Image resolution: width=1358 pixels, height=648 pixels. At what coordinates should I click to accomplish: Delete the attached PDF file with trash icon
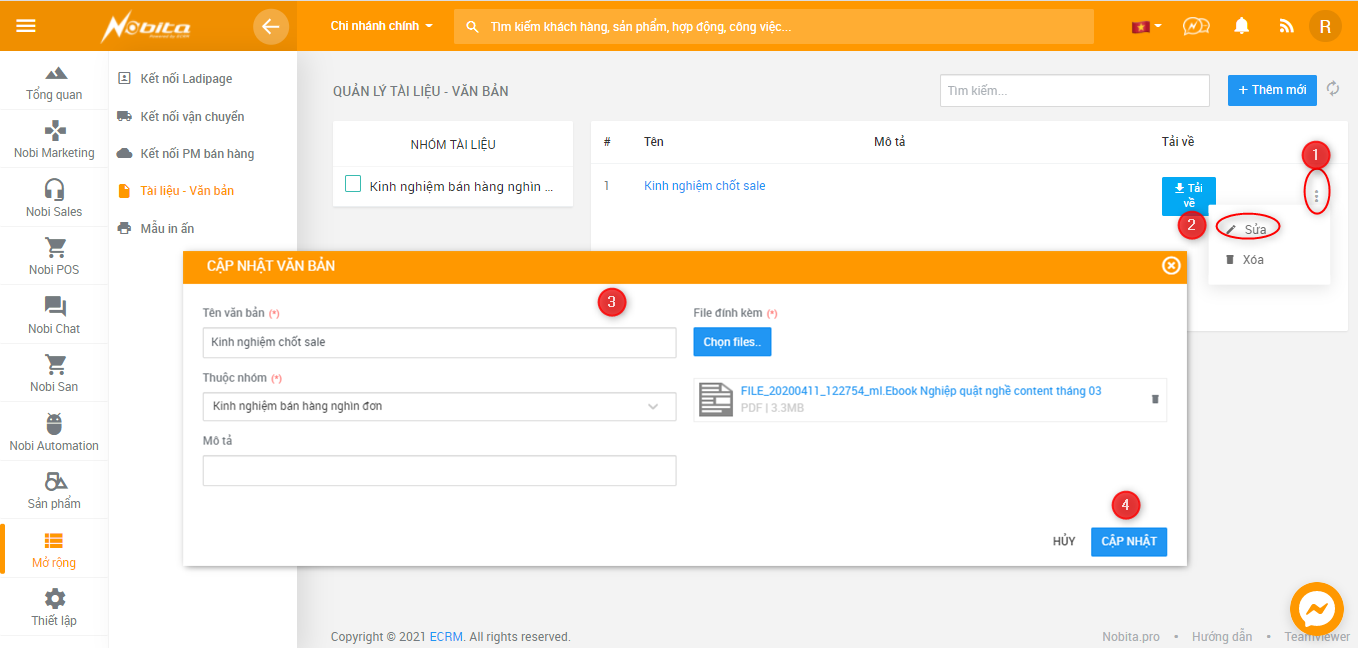tap(1155, 399)
